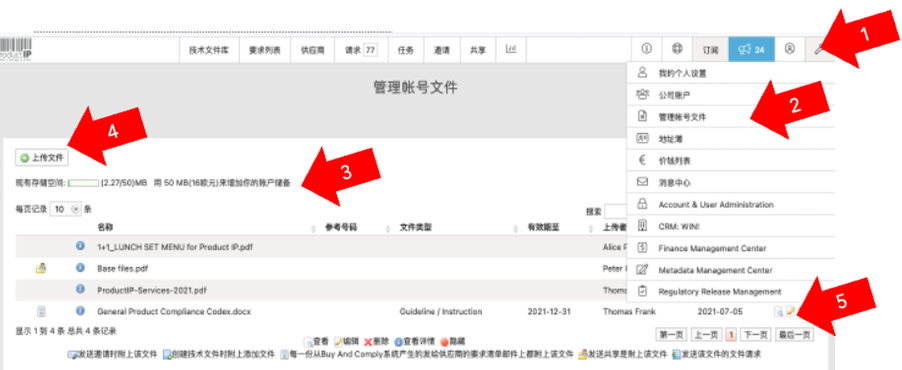The image size is (902, 370).
Task: Select 我的个人设置 from the dropdown menu
Action: click(730, 73)
